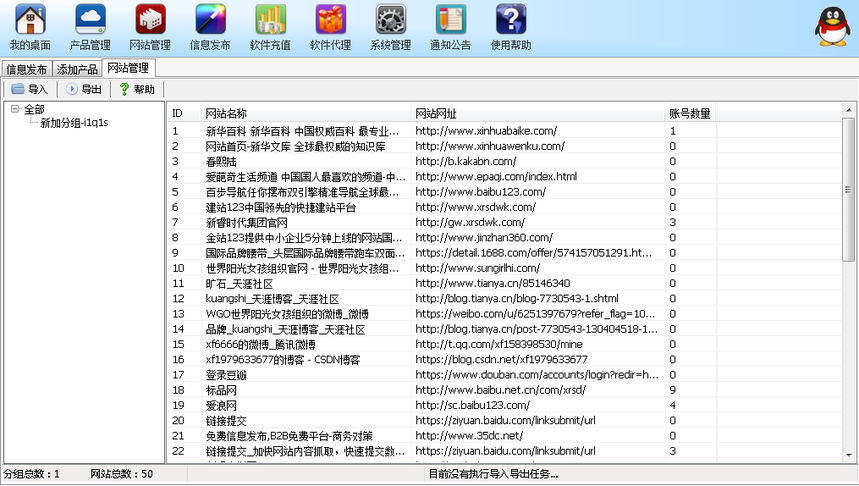Select 建站123中国领先的快捷建站平台 row
This screenshot has height=486, width=859.
tap(505, 207)
